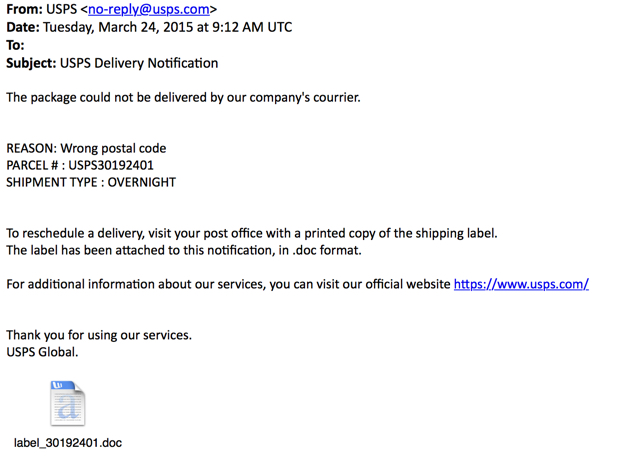Viewport: 617px width, 473px height.
Task: Click the parcel number USPS30192401
Action: point(111,165)
